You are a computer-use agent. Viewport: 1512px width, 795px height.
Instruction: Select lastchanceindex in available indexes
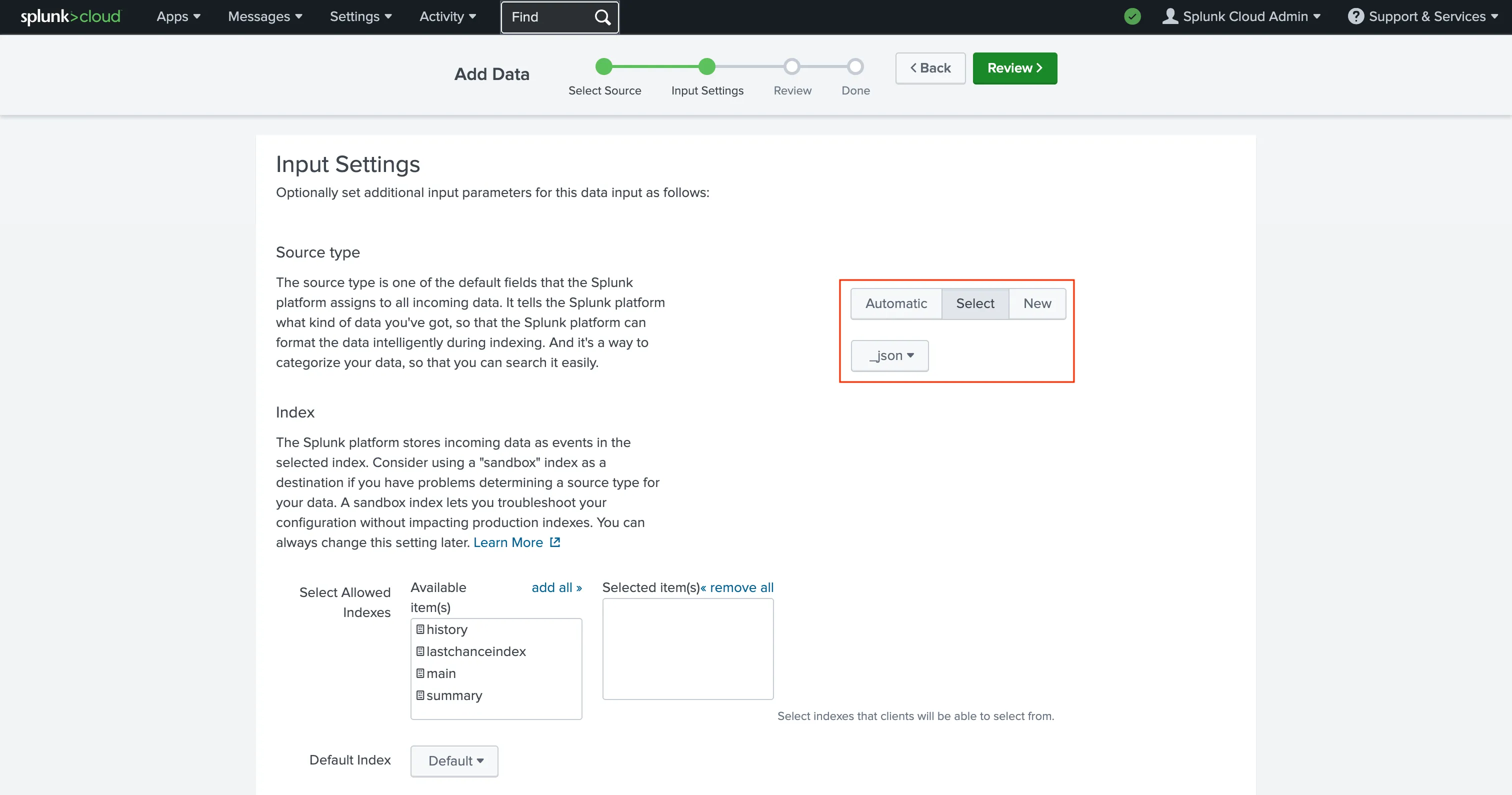(475, 651)
